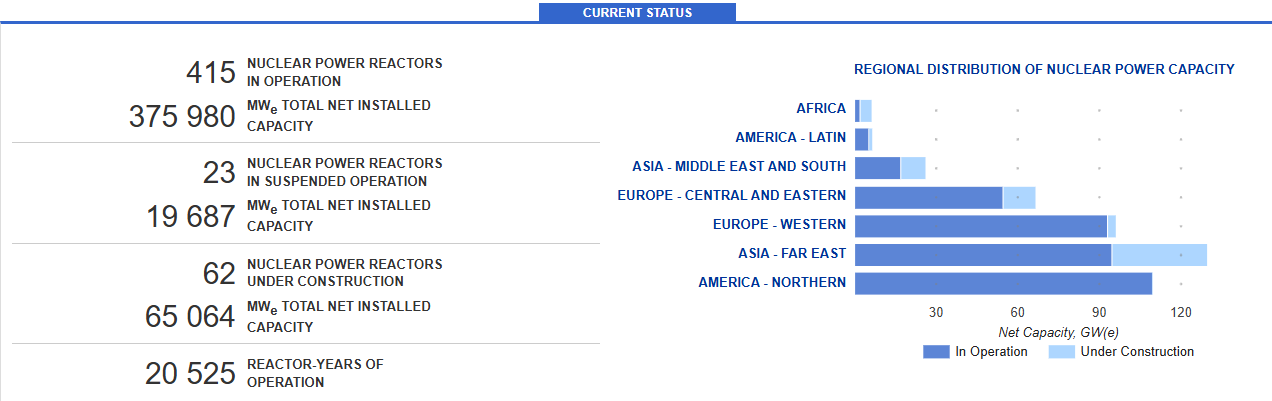1272x401 pixels.
Task: Click the 62 reactors under construction figure
Action: coord(218,274)
